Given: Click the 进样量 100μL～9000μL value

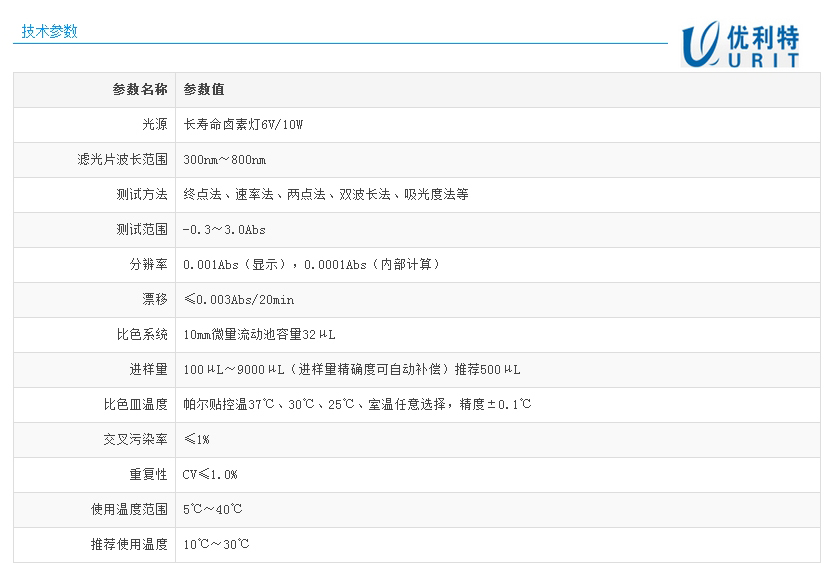Looking at the screenshot, I should [352, 370].
